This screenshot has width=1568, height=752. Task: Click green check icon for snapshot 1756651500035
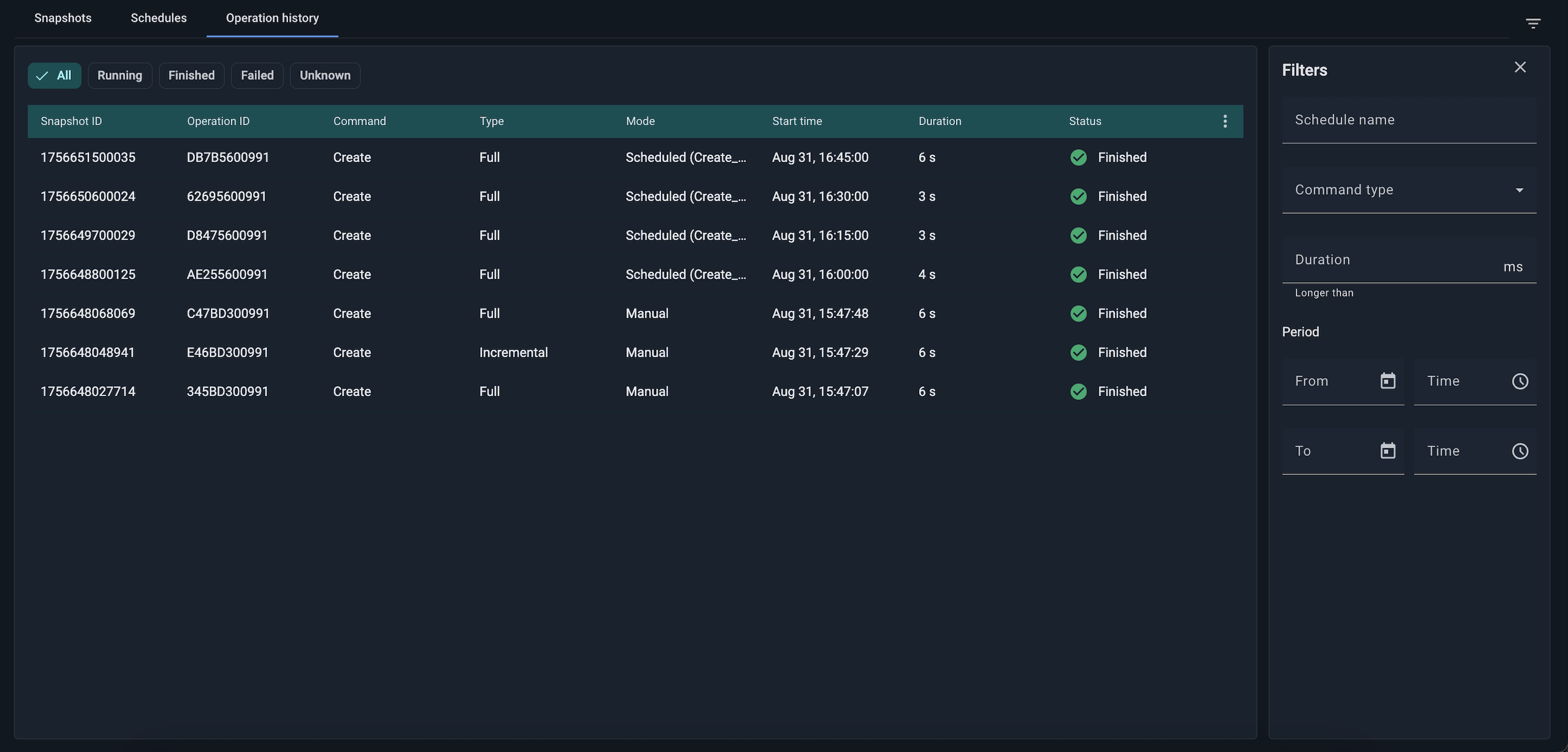tap(1078, 158)
